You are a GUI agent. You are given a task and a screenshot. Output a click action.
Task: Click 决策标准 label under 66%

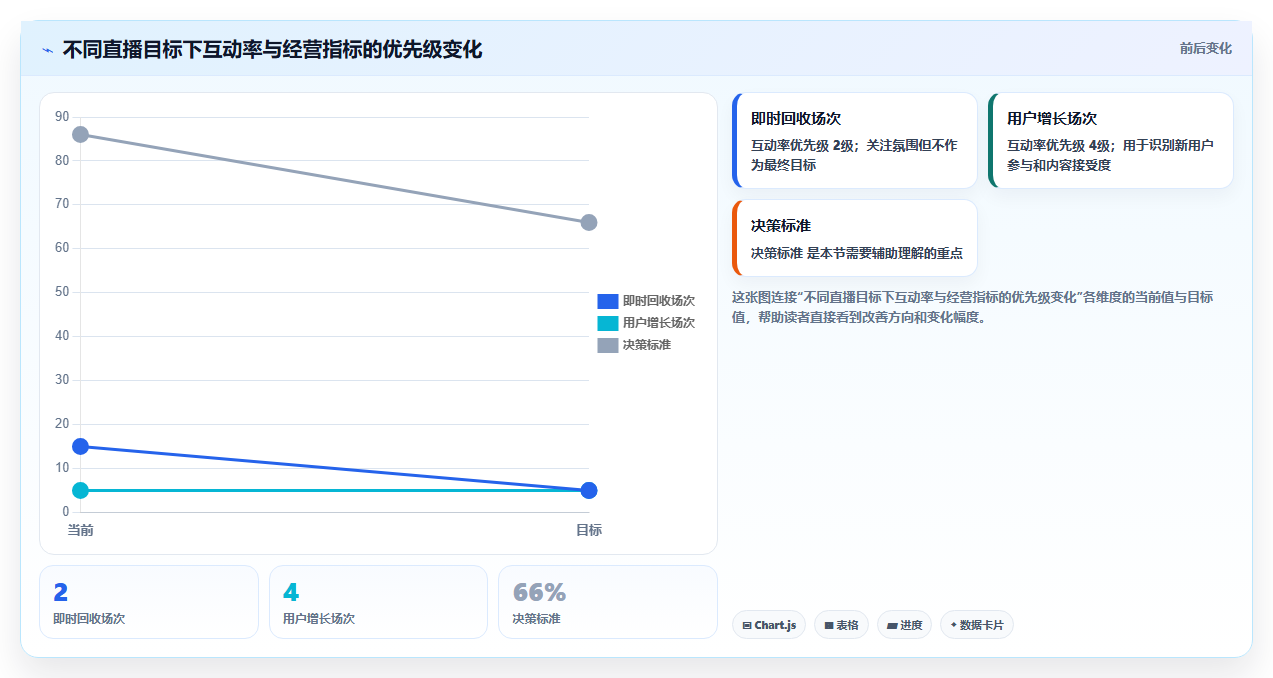[x=536, y=619]
